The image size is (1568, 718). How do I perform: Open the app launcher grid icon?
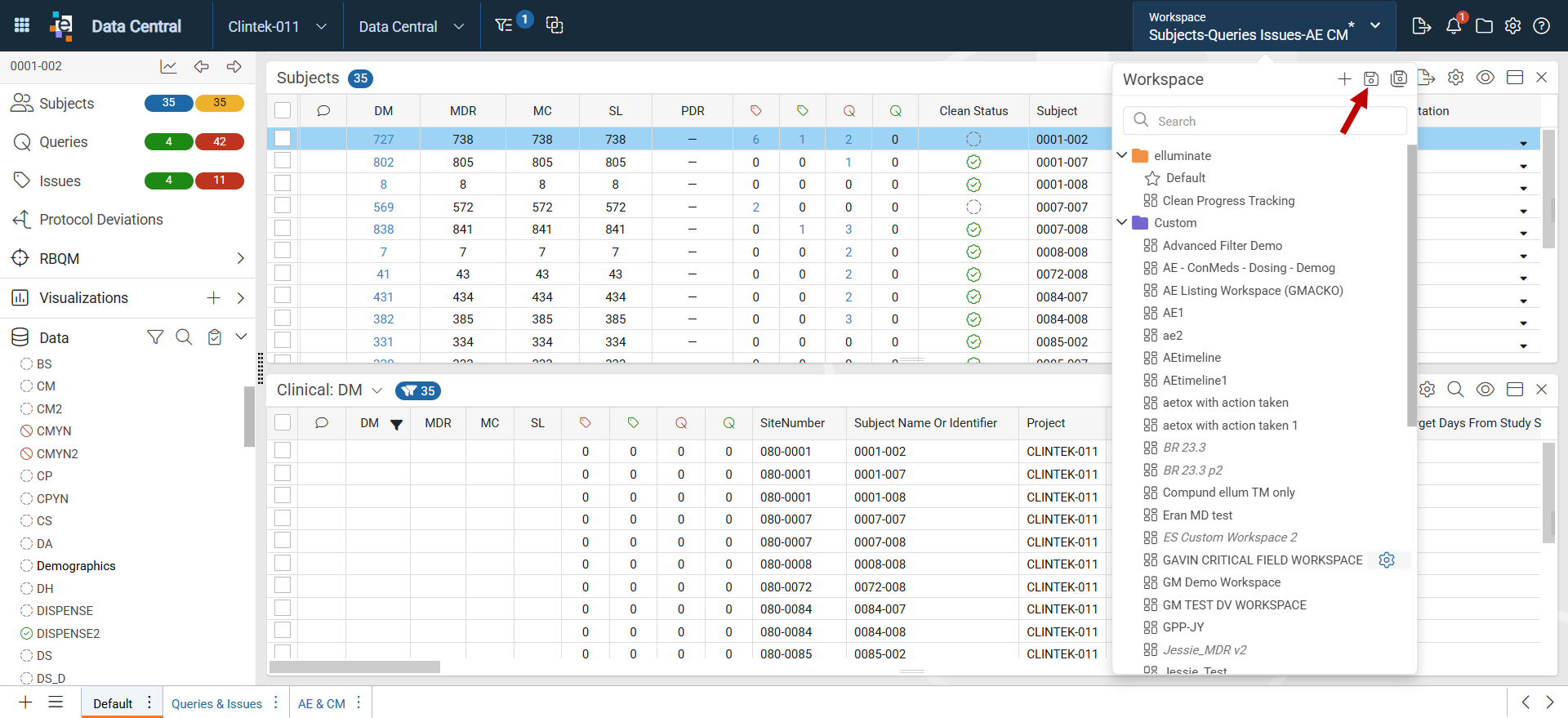(22, 25)
